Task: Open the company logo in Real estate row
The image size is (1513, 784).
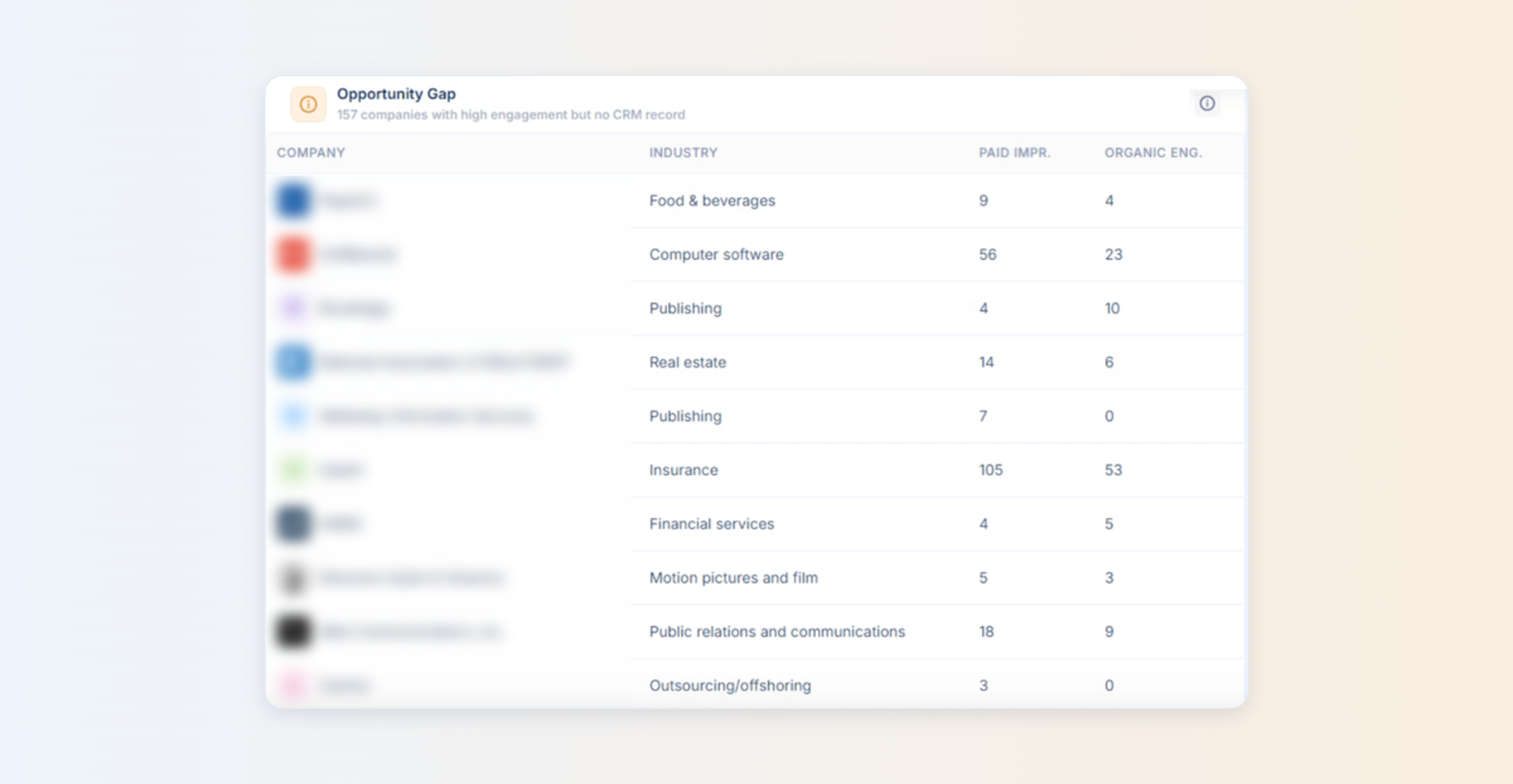Action: (x=293, y=362)
